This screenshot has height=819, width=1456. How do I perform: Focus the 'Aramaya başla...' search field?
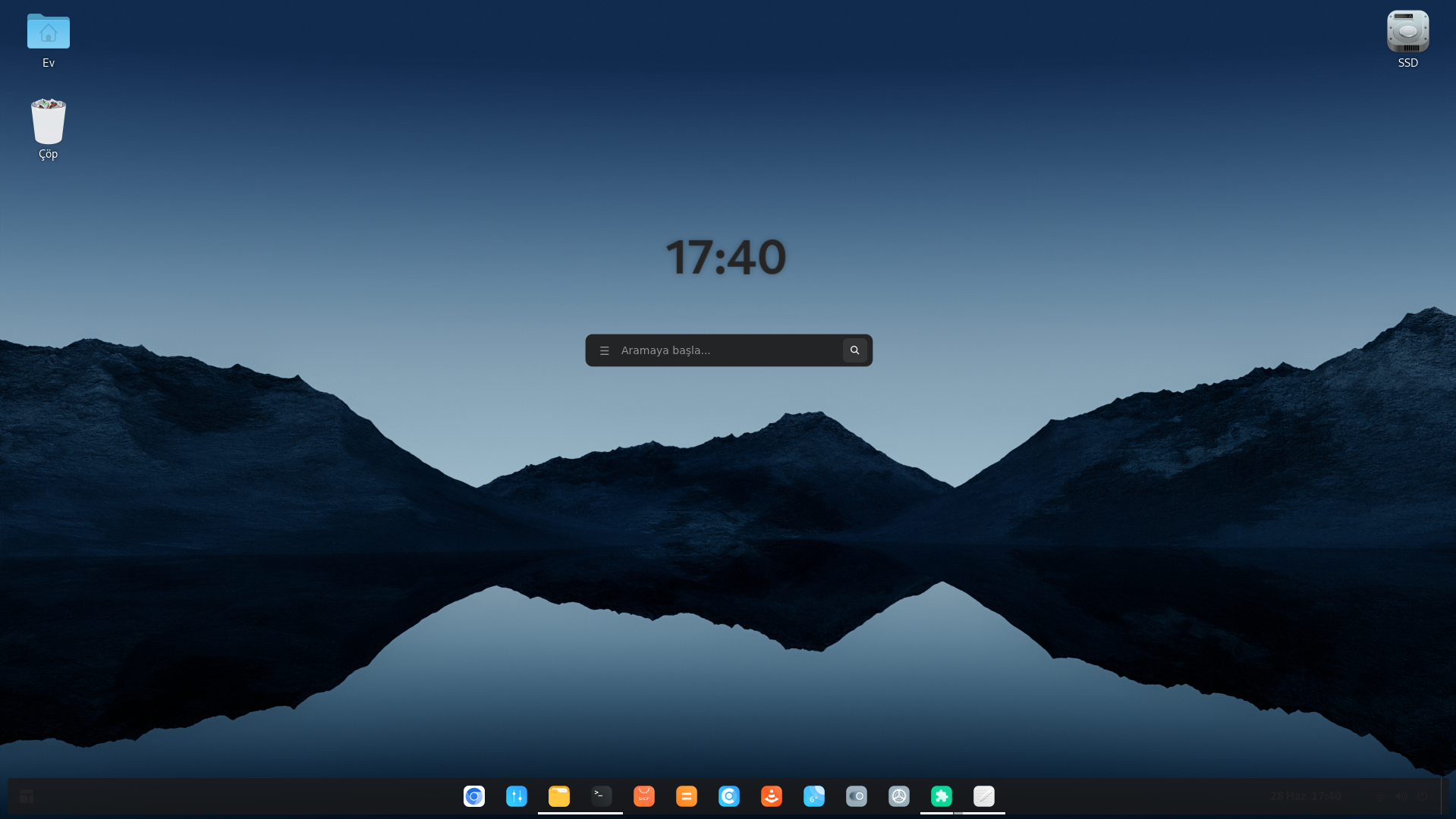click(729, 350)
